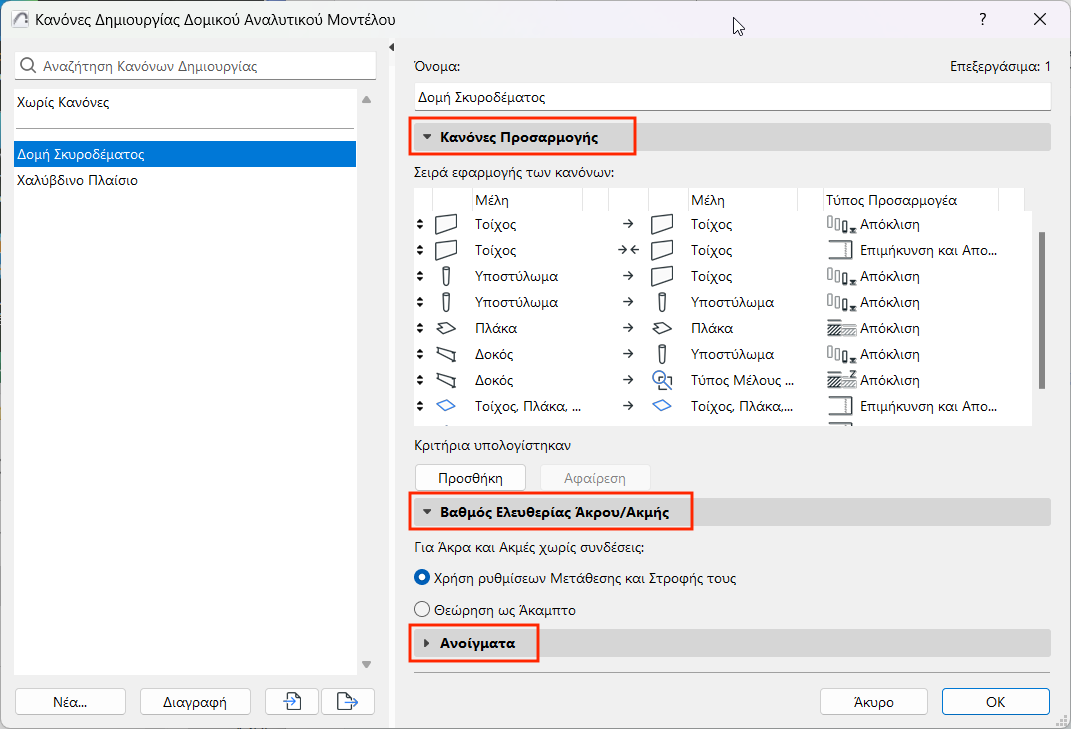This screenshot has height=729, width=1071.
Task: Click the export rules icon button
Action: point(347,702)
